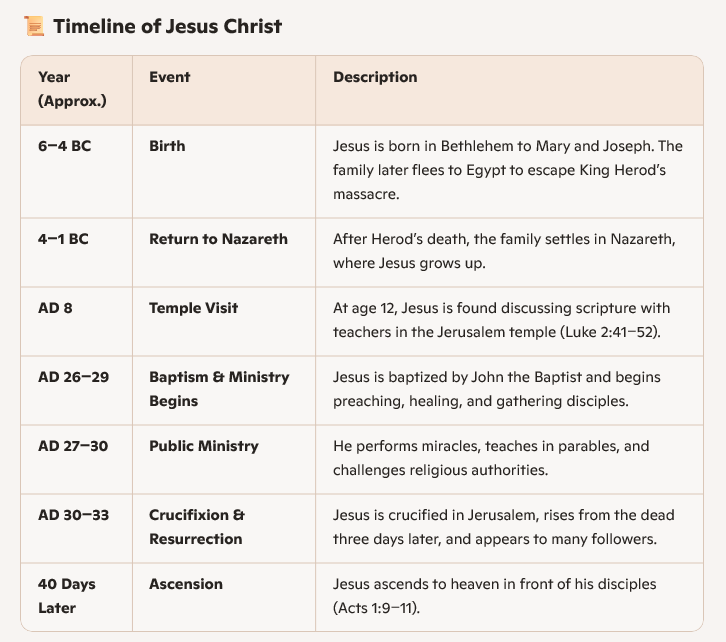Click the 'Birth' event cell
This screenshot has height=642, width=726.
coord(167,146)
